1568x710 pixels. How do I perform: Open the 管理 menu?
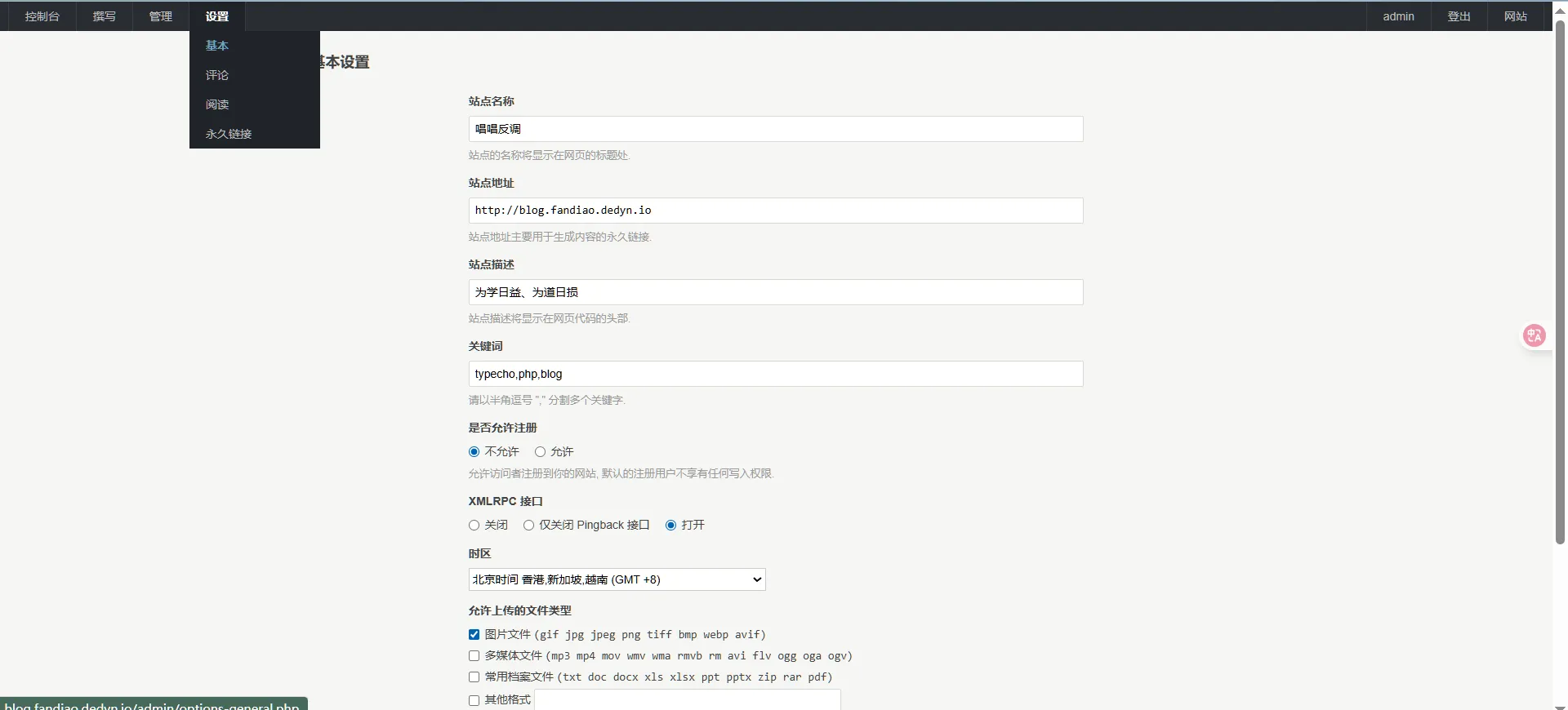[161, 16]
